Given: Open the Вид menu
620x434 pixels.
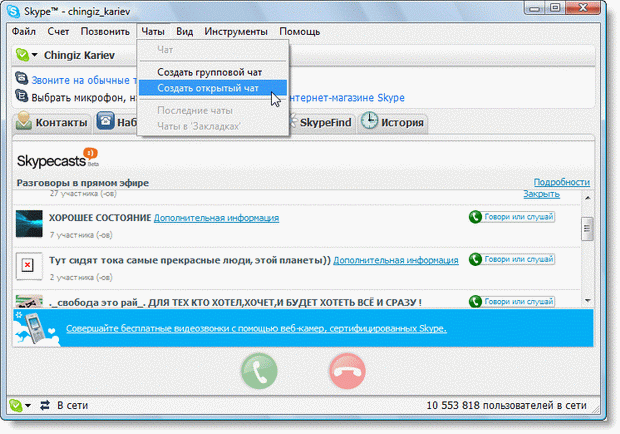Looking at the screenshot, I should [185, 32].
